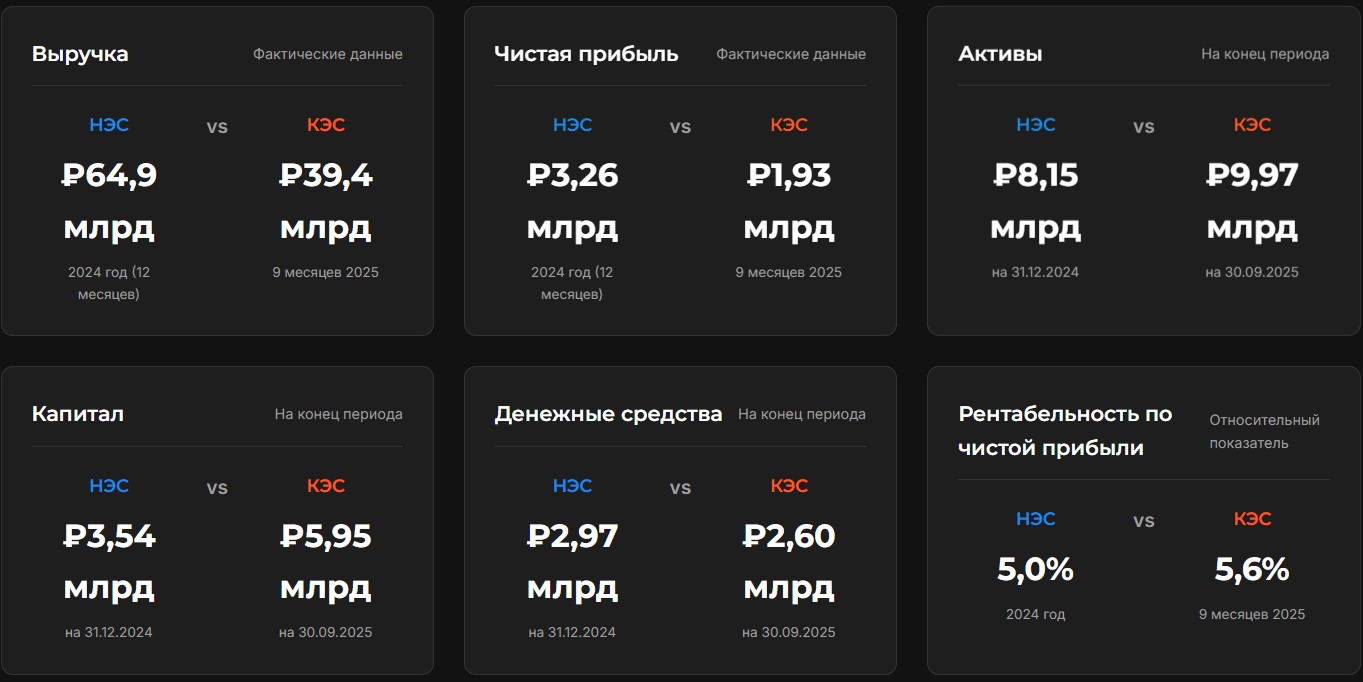Click the "Капитал" card title
1363x682 pixels.
click(78, 414)
